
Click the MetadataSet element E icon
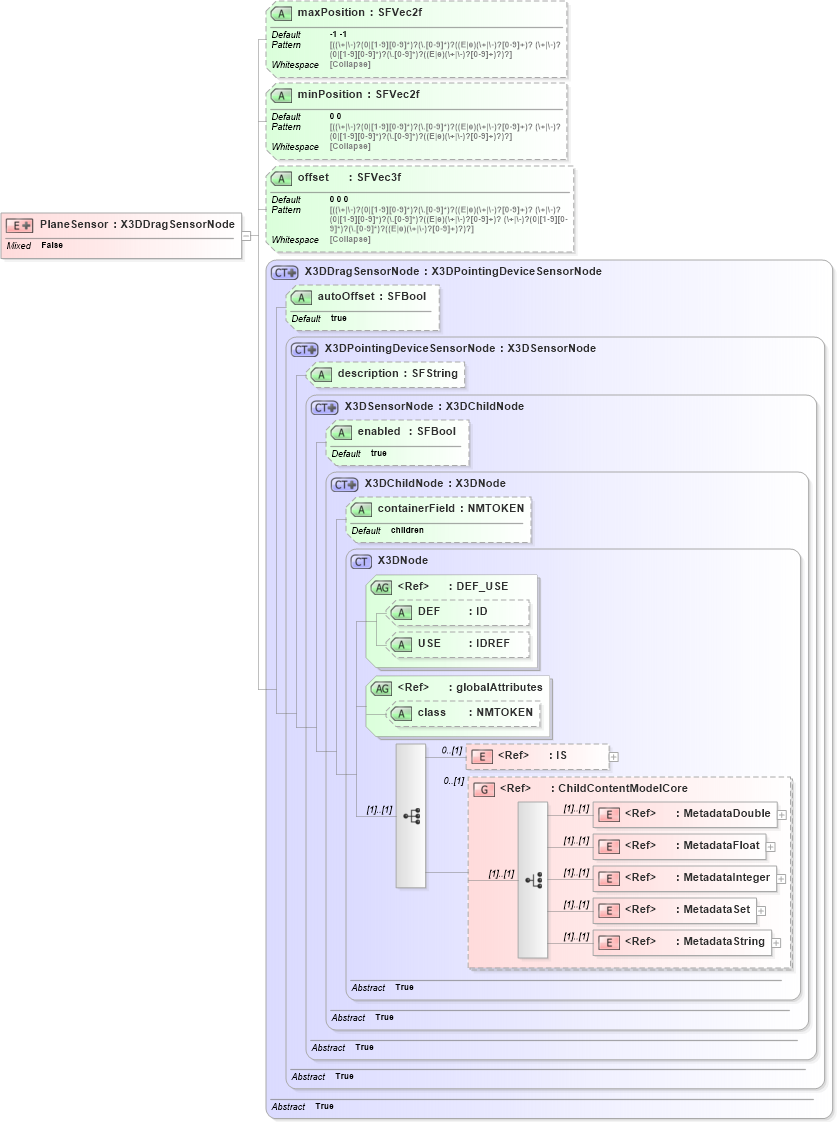click(x=609, y=911)
